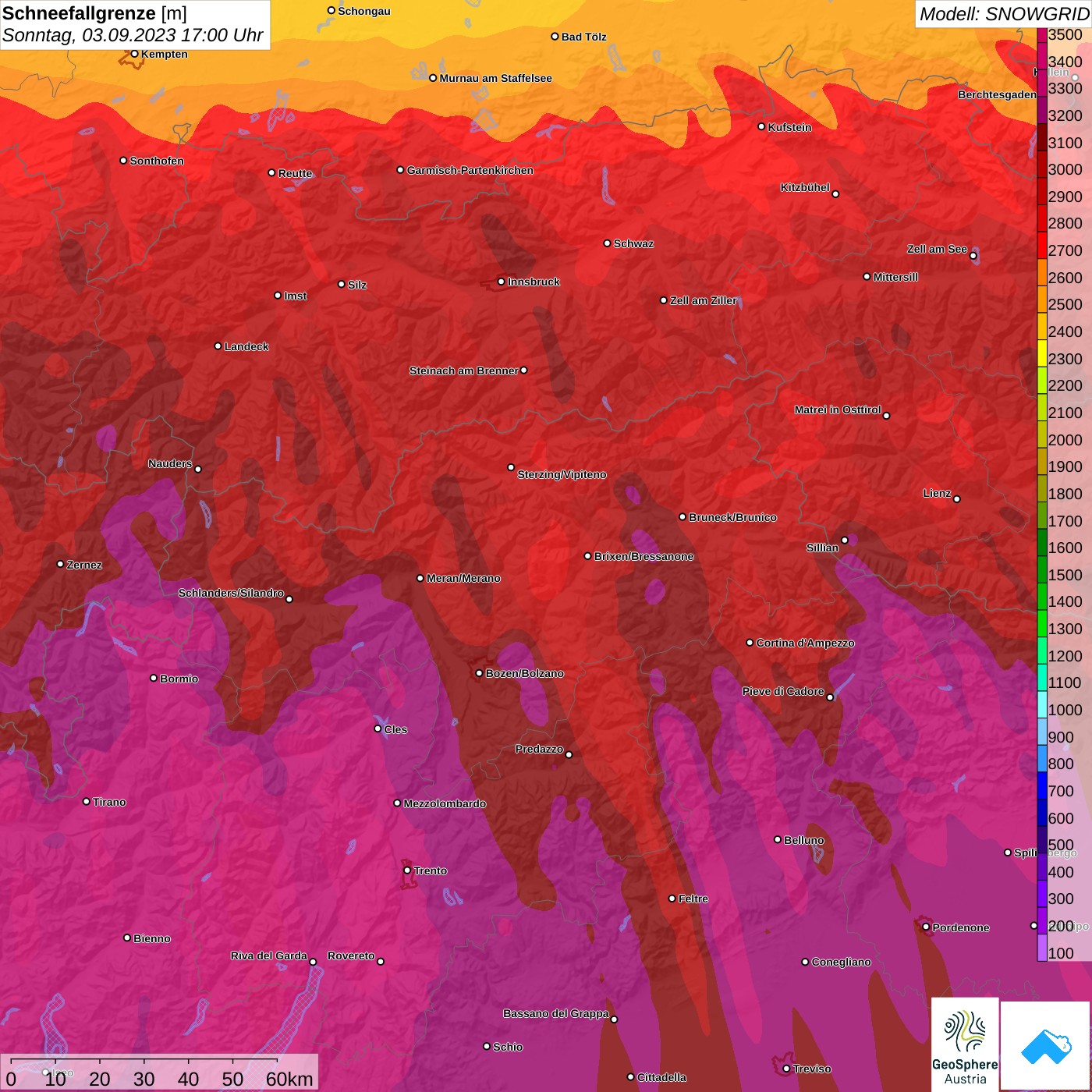The width and height of the screenshot is (1092, 1092).
Task: Click the Mittersill location dot
Action: (867, 277)
